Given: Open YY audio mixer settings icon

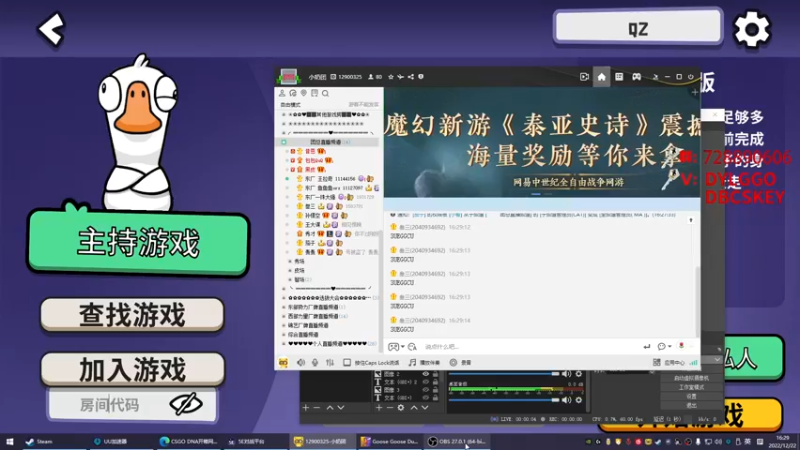Looking at the screenshot, I should point(330,362).
